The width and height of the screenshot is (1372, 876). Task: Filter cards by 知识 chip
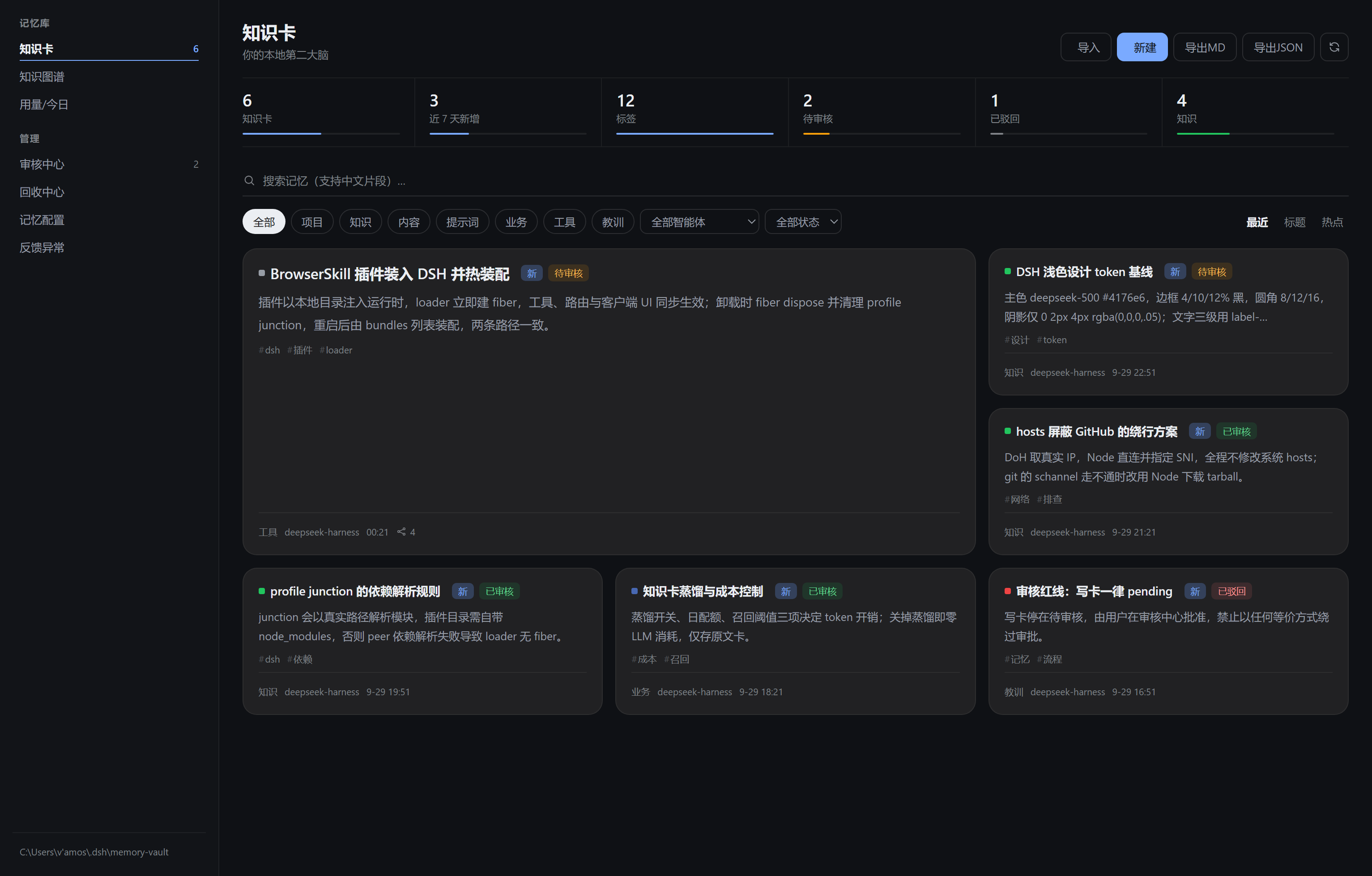[x=360, y=221]
